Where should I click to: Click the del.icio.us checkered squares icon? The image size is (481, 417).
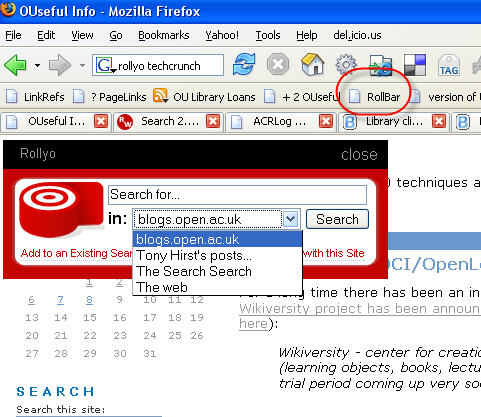click(x=415, y=65)
